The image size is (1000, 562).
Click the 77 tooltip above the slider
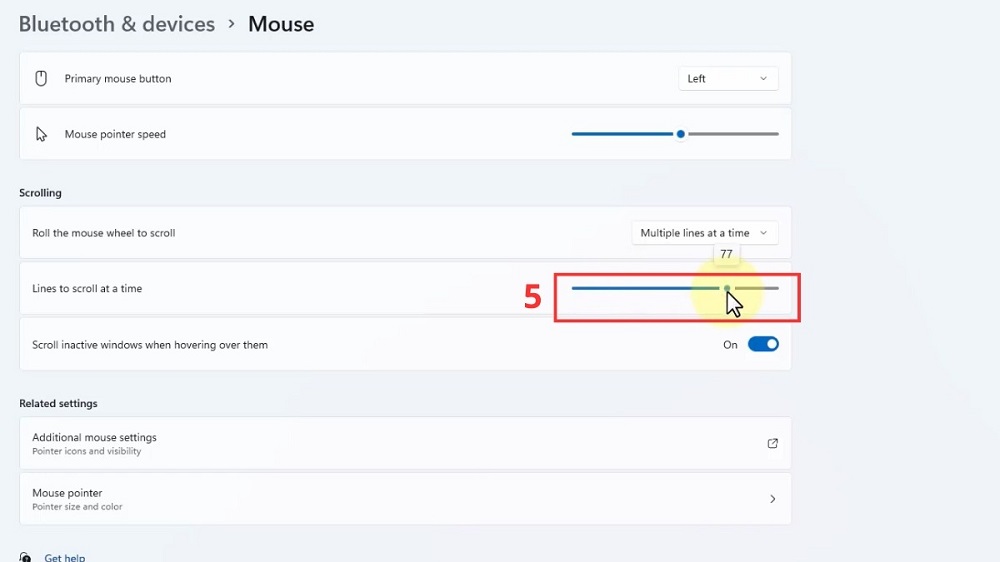[x=726, y=255]
